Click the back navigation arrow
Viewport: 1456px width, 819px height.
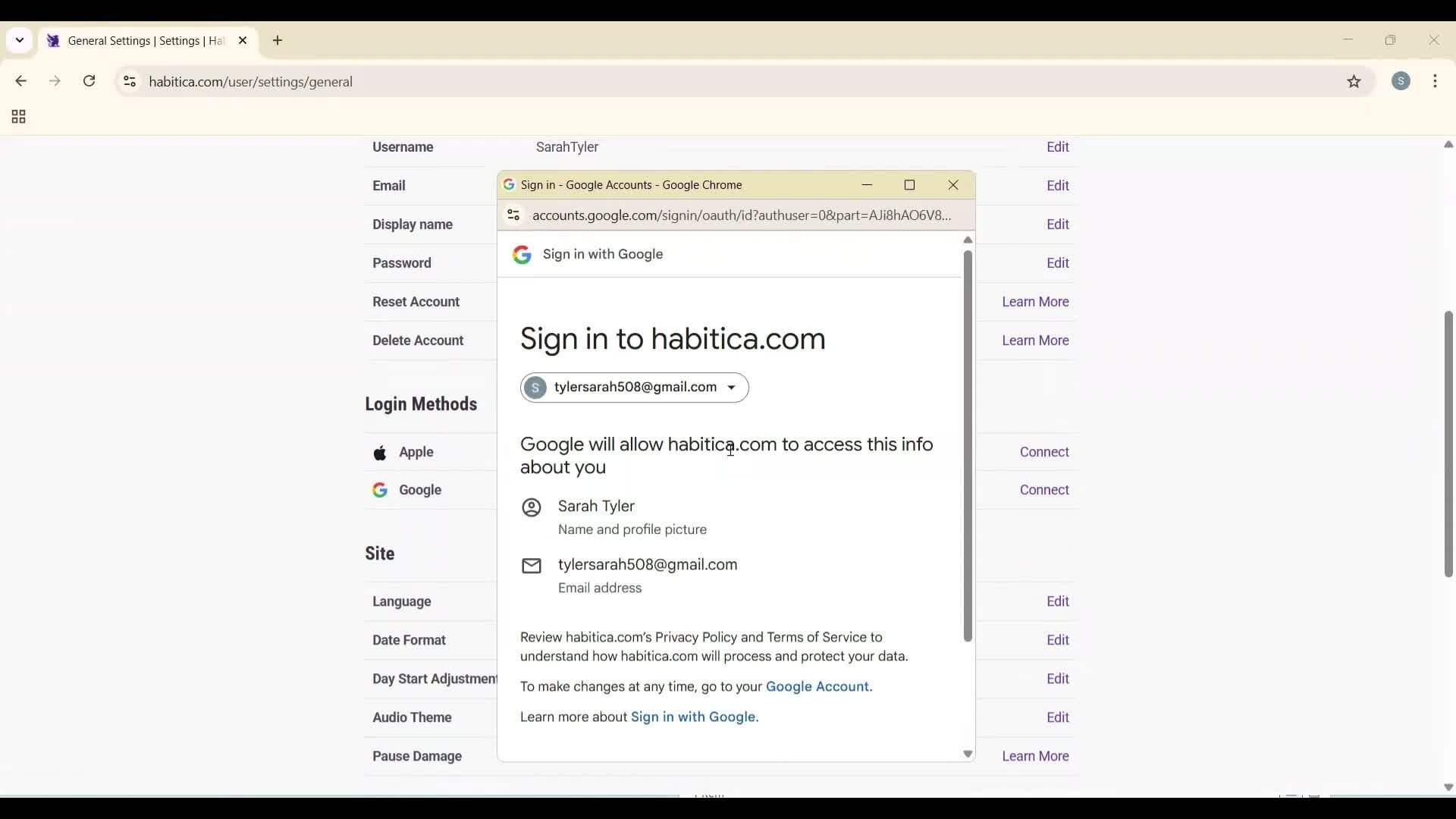click(x=20, y=81)
